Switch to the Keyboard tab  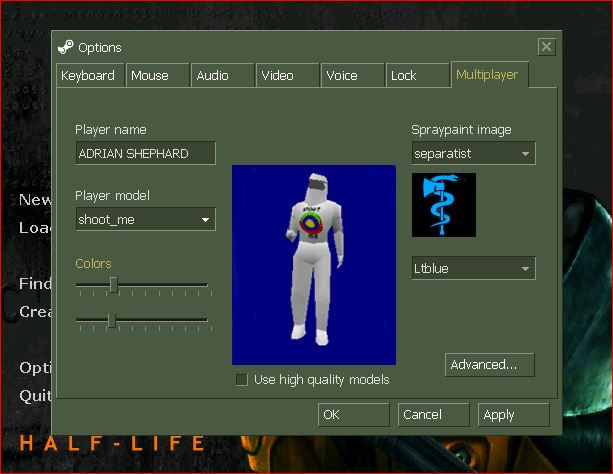point(90,75)
